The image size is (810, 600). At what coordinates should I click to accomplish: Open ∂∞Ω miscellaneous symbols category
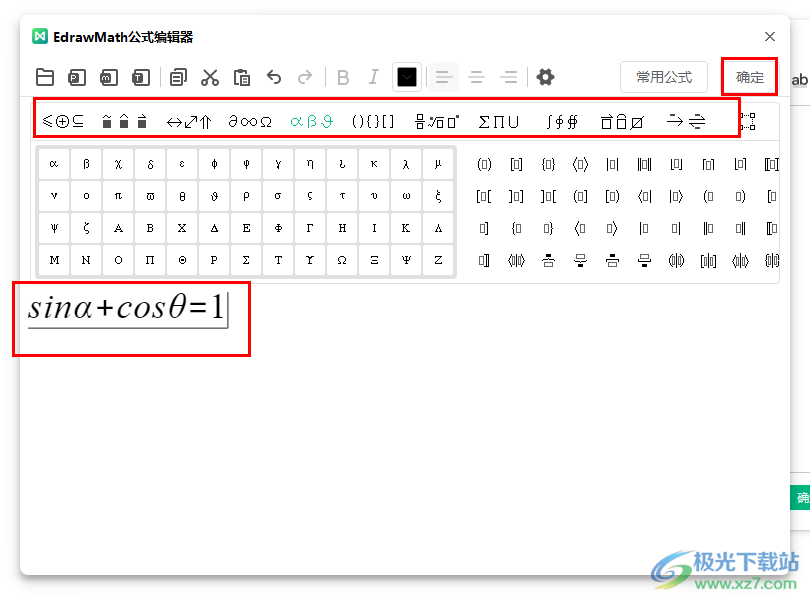coord(250,121)
